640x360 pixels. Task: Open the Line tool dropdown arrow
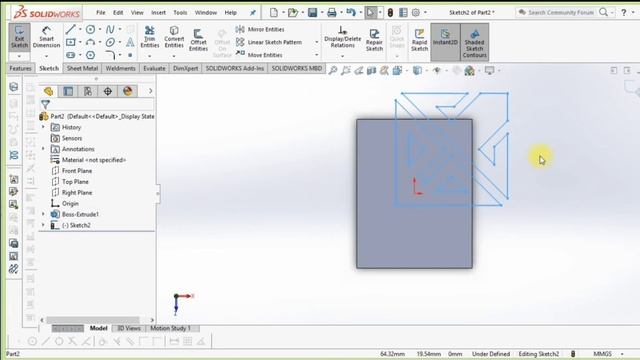(80, 29)
